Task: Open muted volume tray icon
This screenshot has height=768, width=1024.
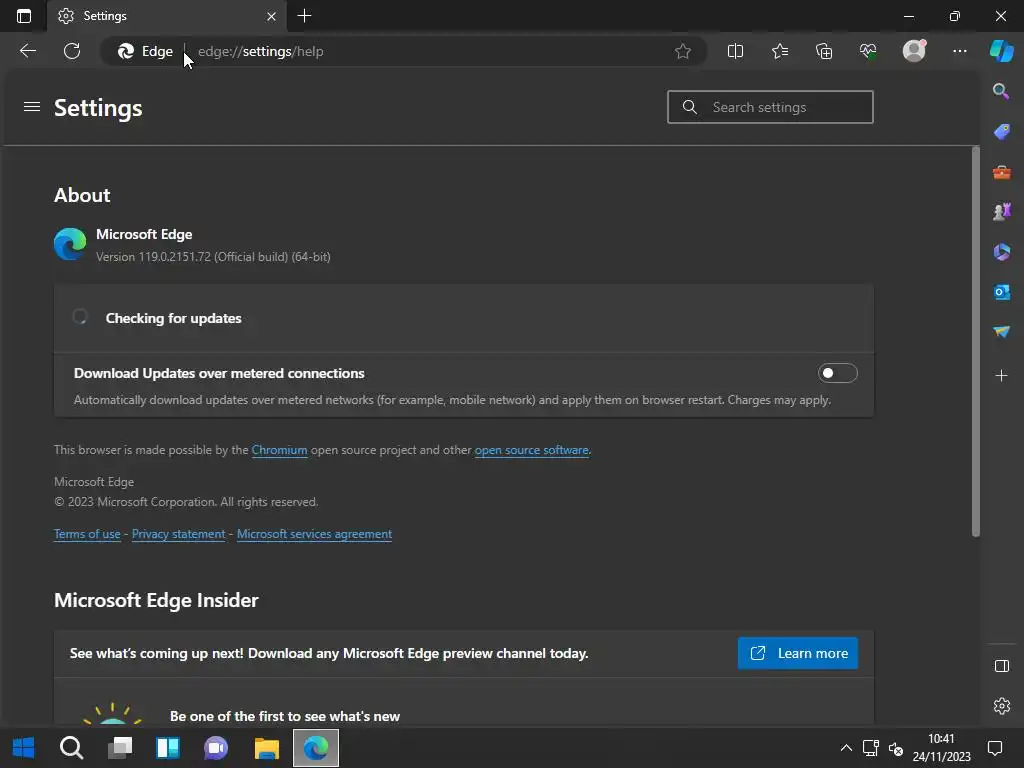Action: click(896, 748)
